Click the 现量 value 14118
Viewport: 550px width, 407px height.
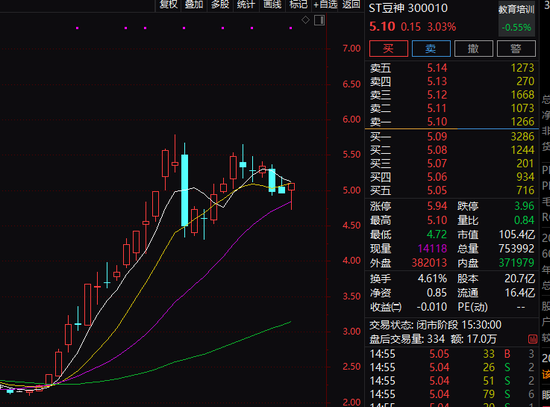pos(432,249)
